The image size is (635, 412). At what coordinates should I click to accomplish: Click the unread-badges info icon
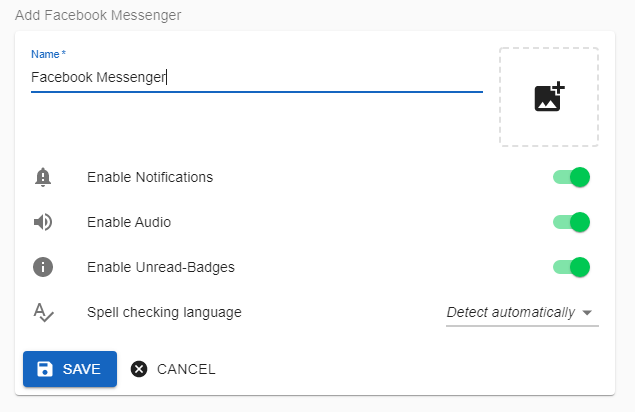[x=43, y=267]
